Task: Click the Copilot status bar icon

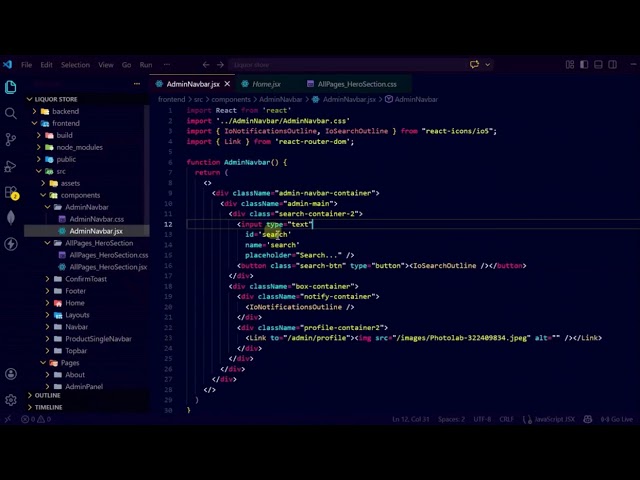Action: (588, 419)
